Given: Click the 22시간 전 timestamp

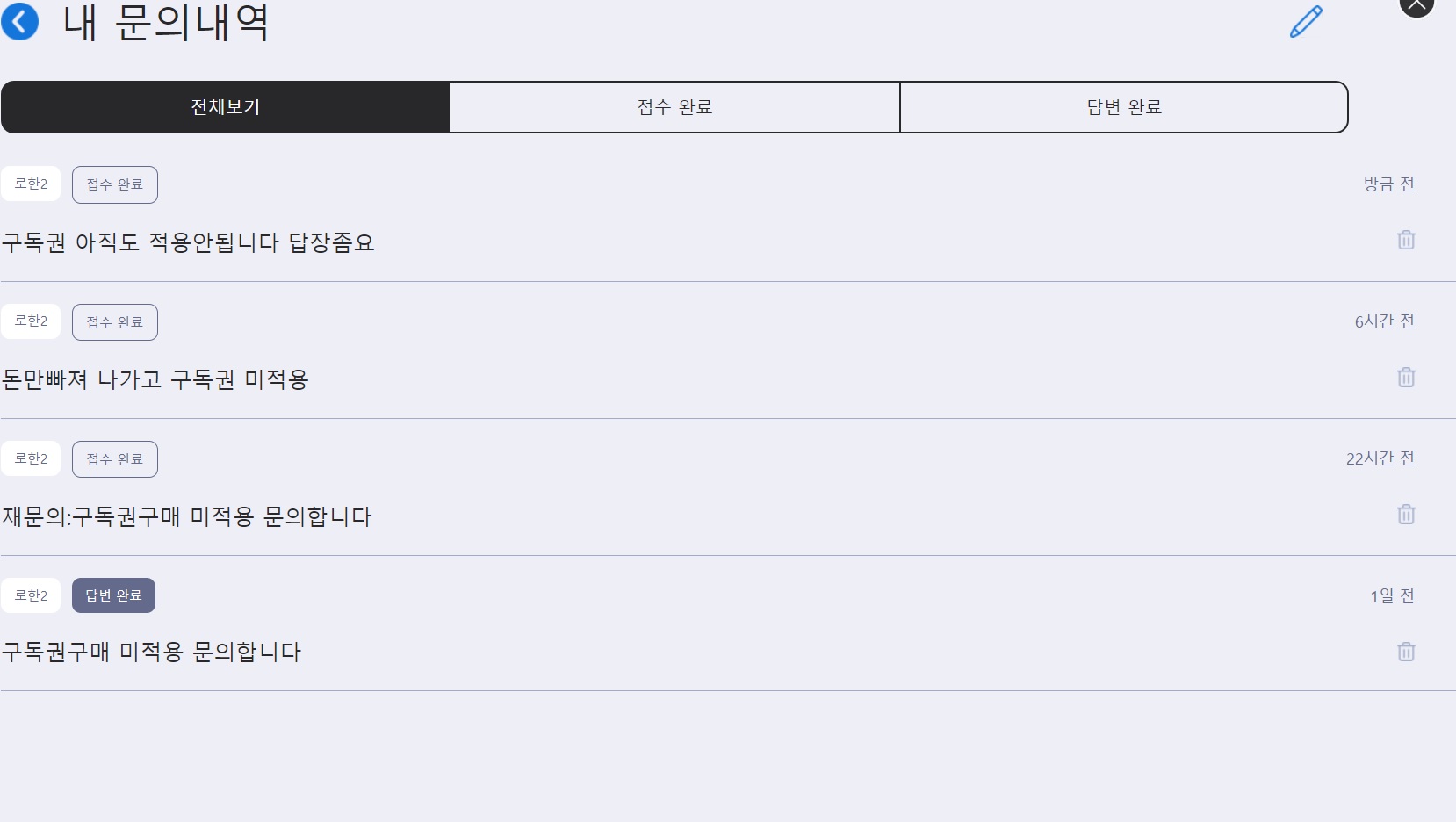Looking at the screenshot, I should point(1380,458).
